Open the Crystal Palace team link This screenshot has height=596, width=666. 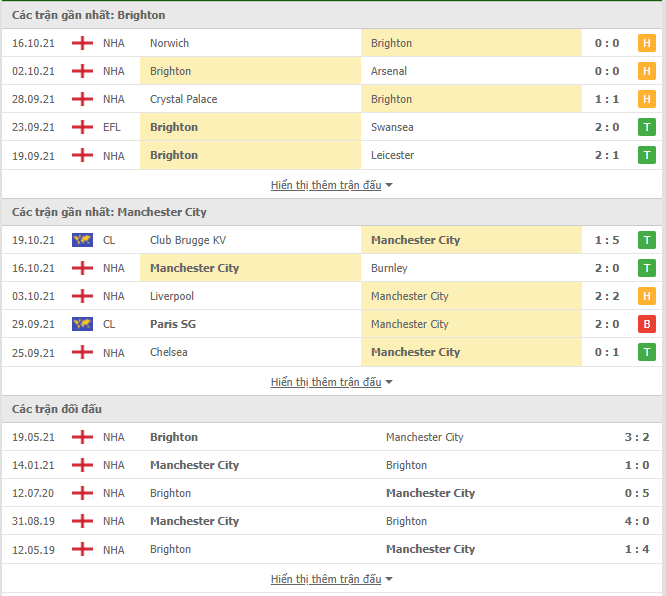(183, 99)
